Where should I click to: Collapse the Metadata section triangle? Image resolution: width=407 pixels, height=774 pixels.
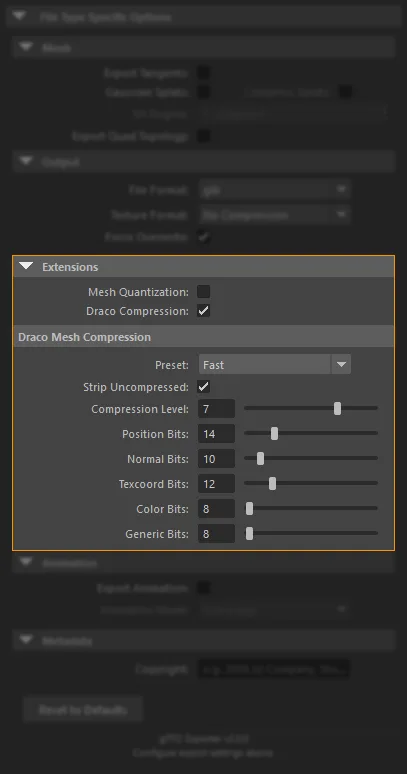click(26, 640)
